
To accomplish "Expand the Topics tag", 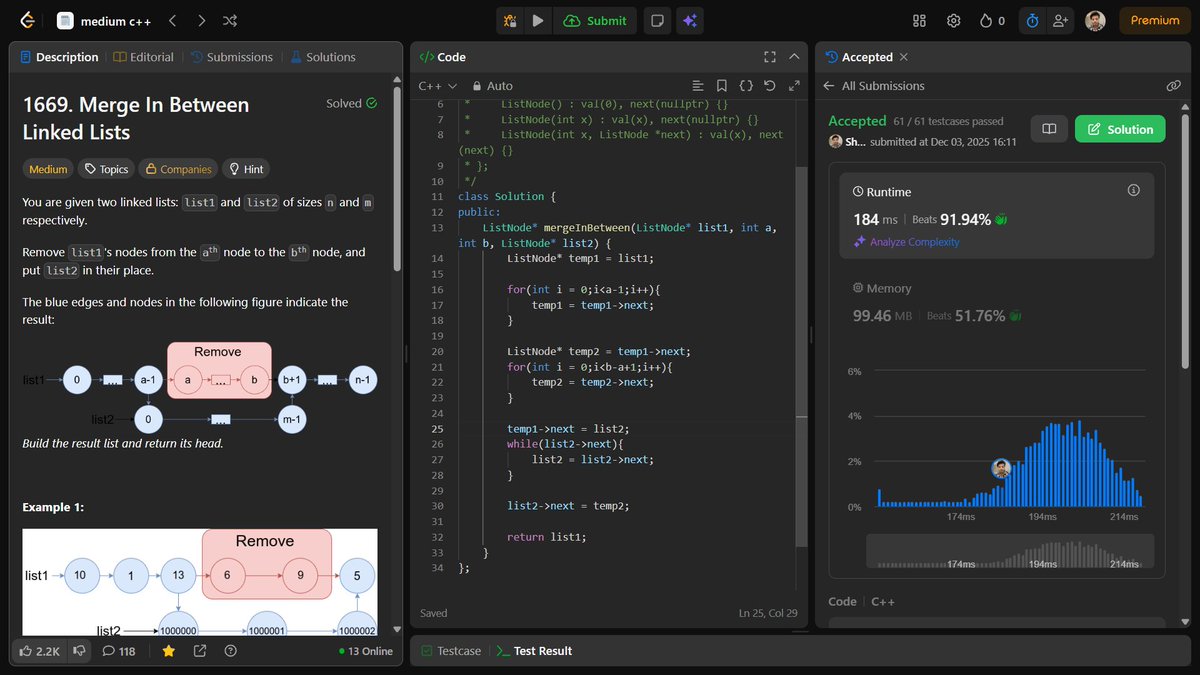I will [x=106, y=169].
